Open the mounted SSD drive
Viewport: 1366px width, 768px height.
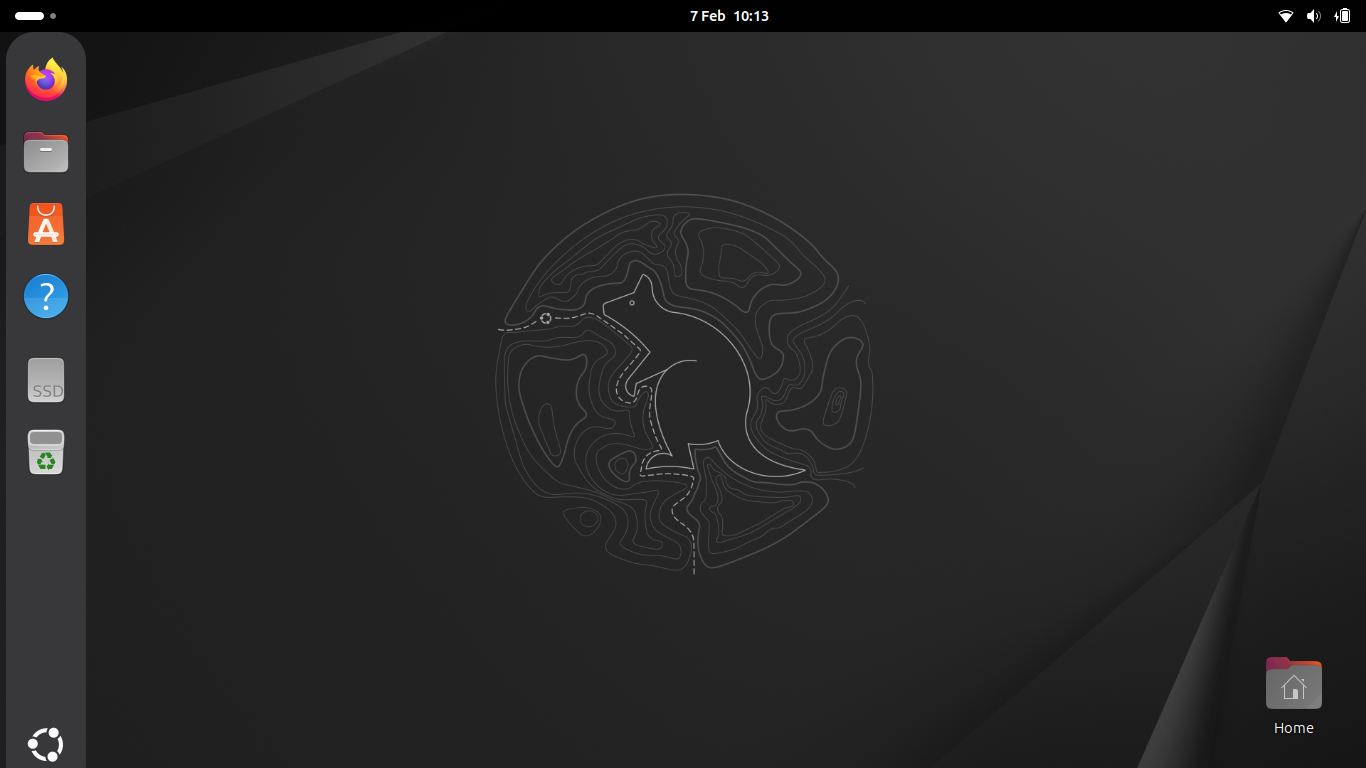[45, 380]
